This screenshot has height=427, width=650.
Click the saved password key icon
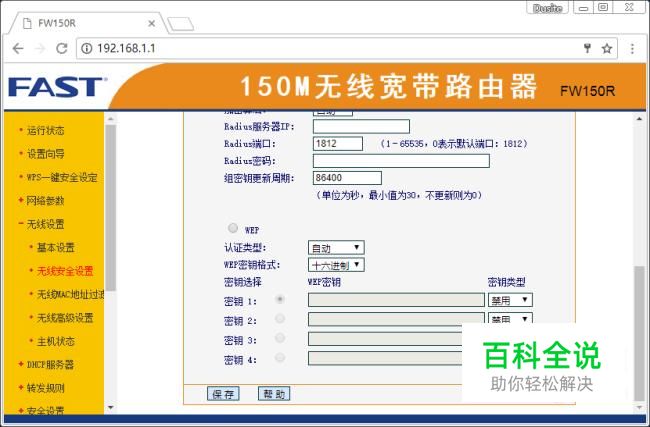[587, 49]
